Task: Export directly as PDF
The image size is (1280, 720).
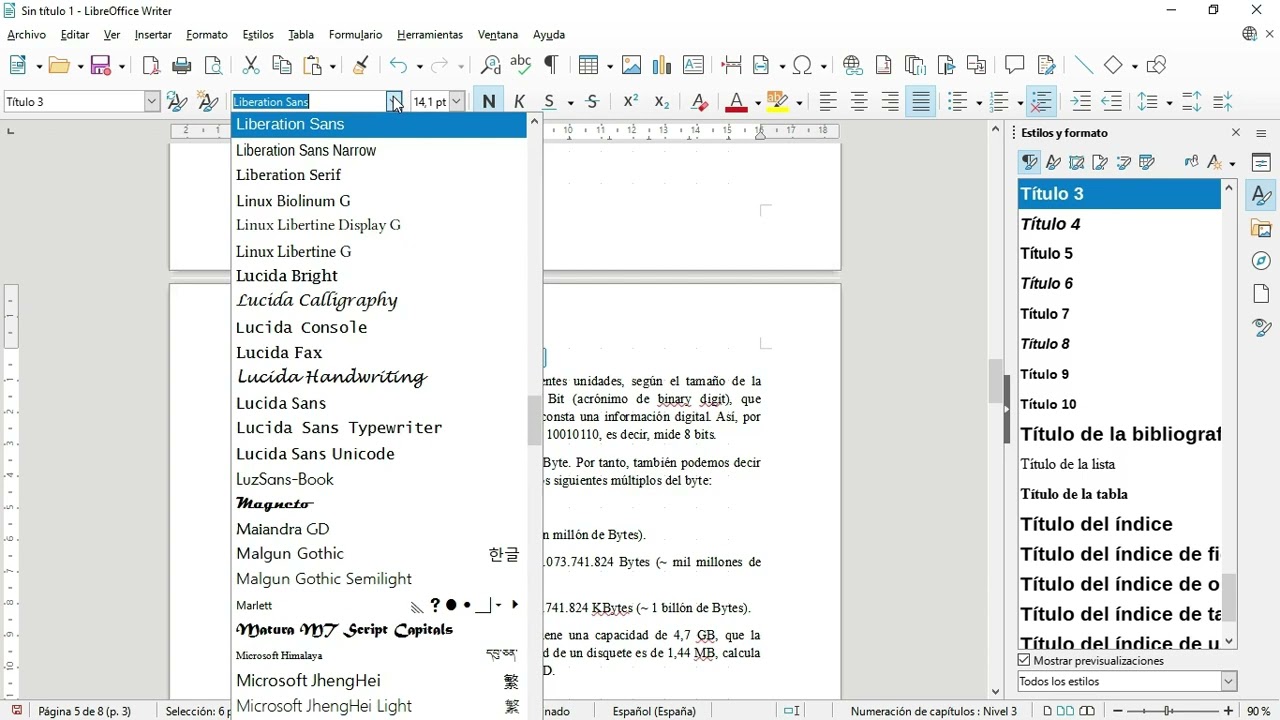Action: tap(151, 66)
